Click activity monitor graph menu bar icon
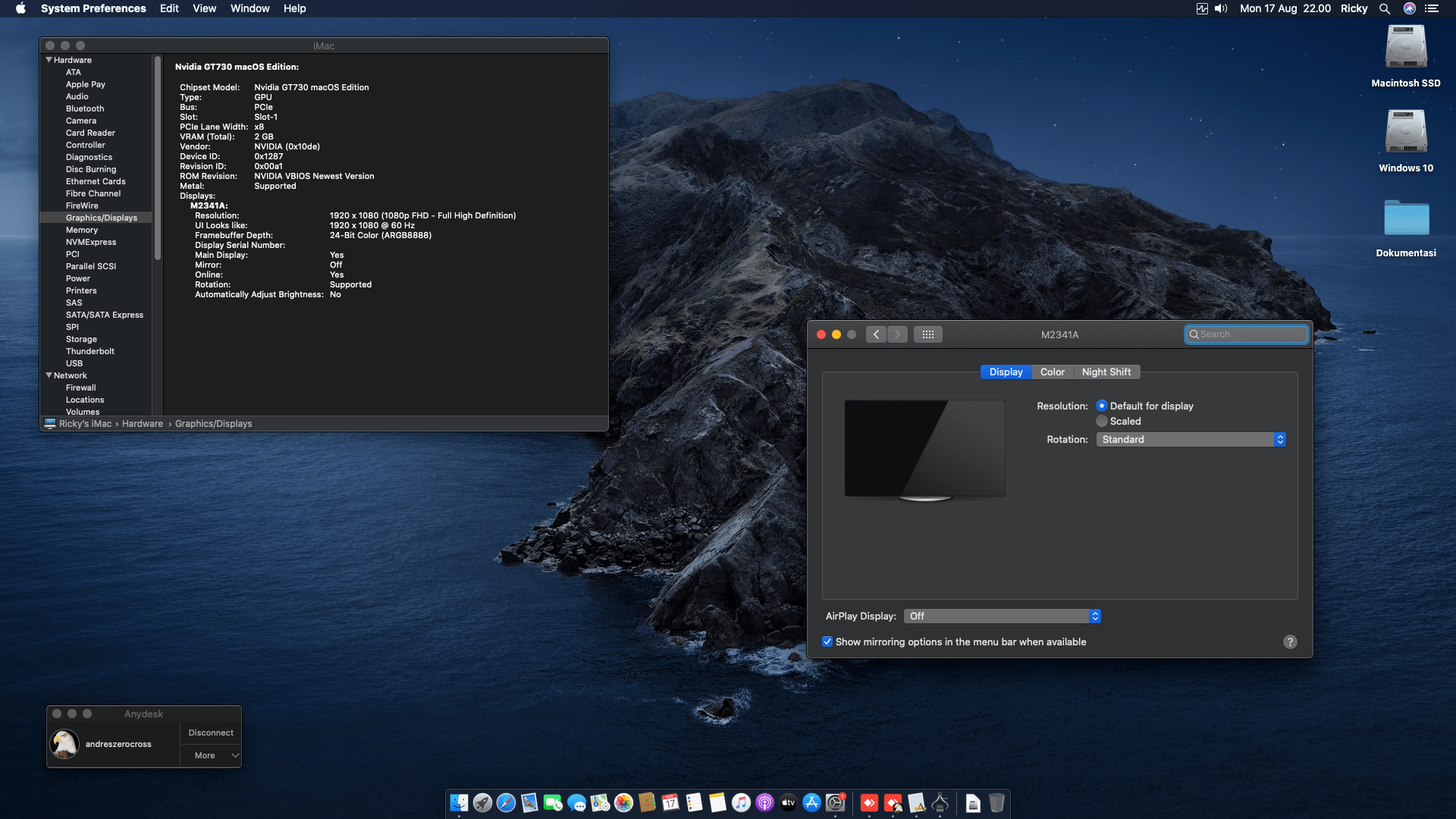The image size is (1456, 819). click(x=1202, y=8)
